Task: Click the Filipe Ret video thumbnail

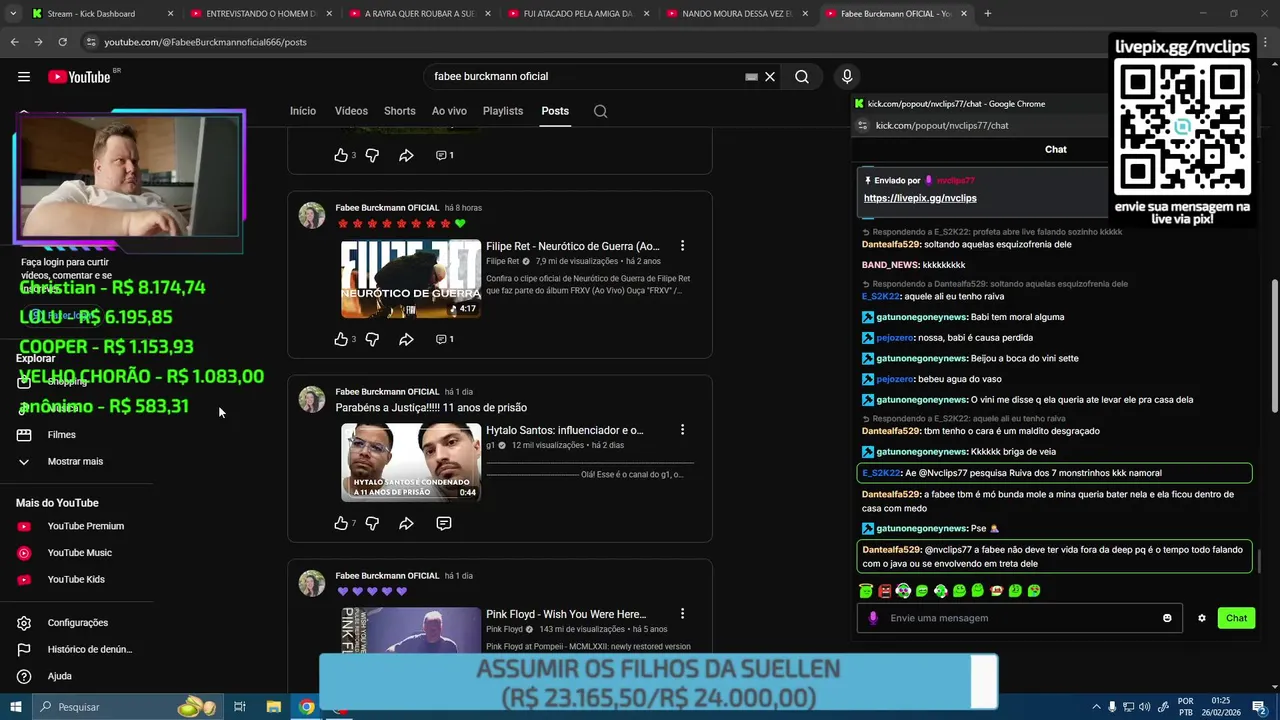Action: click(x=411, y=279)
